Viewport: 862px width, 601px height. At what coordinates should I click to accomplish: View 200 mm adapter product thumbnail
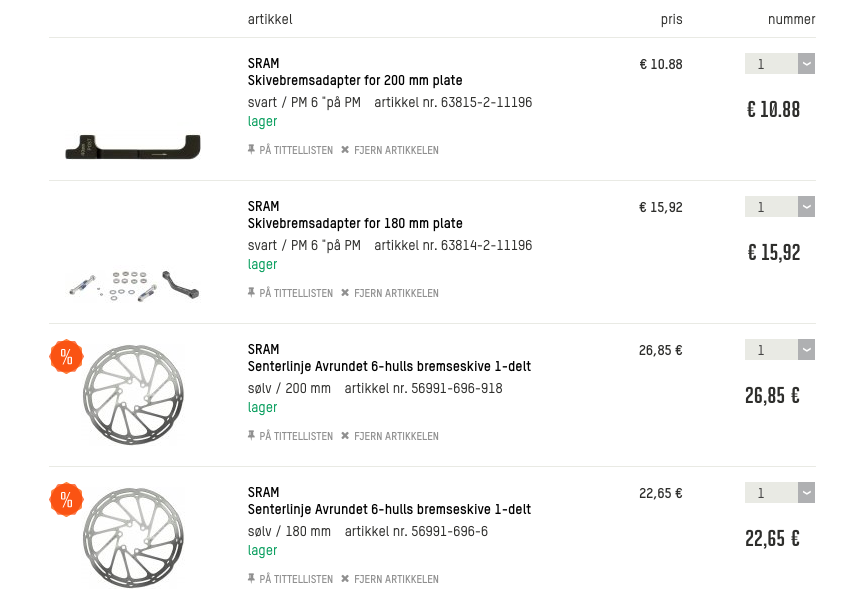133,147
